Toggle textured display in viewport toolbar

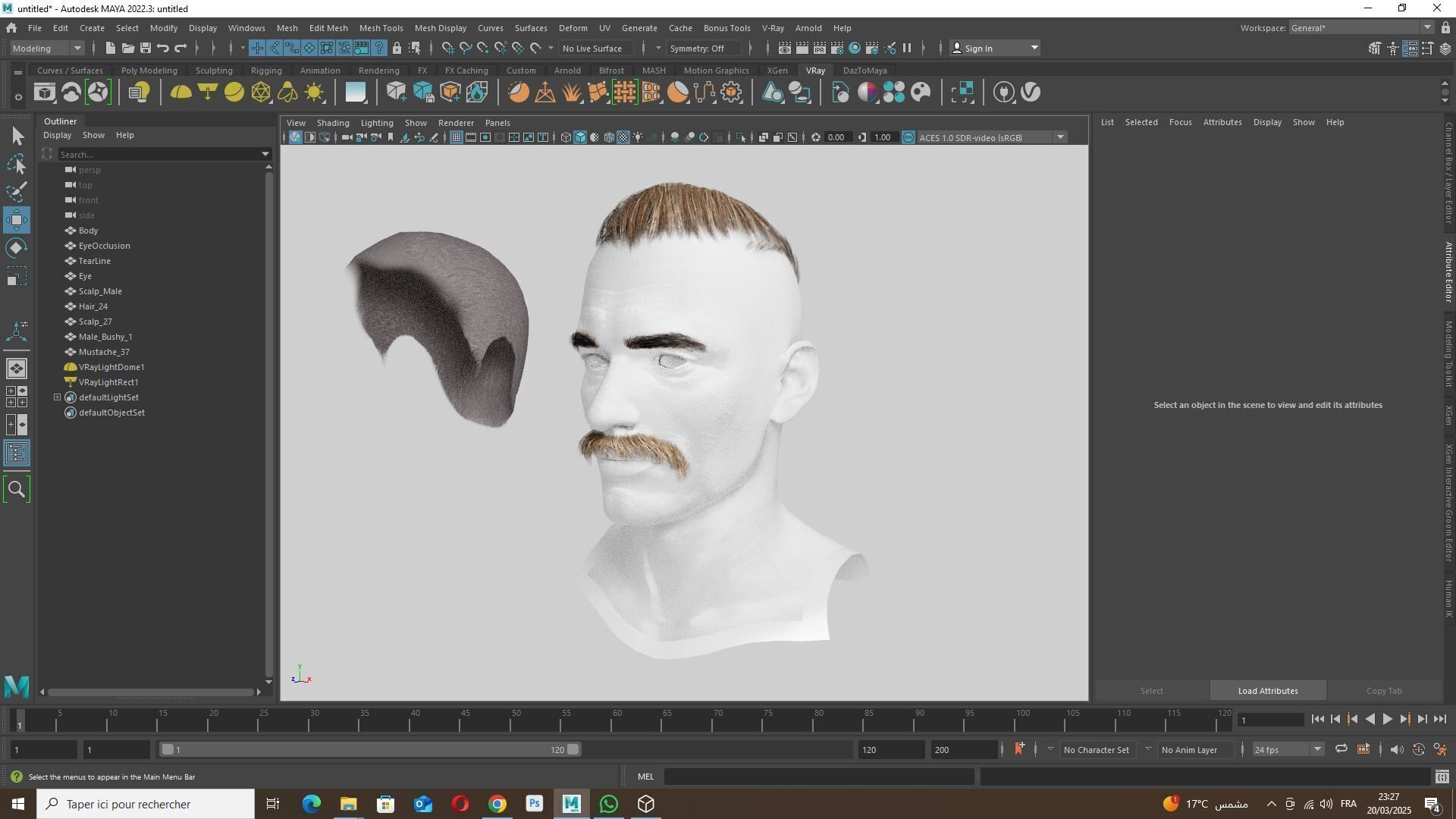[x=623, y=137]
